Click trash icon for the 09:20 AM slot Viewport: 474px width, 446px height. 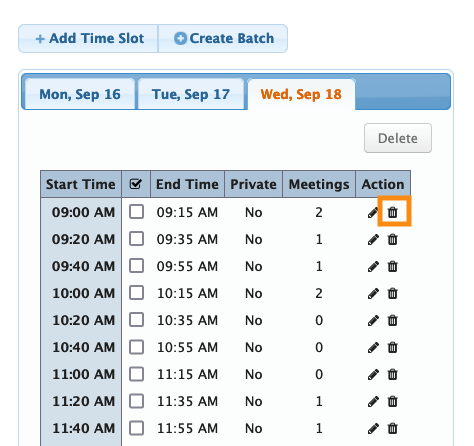[393, 239]
